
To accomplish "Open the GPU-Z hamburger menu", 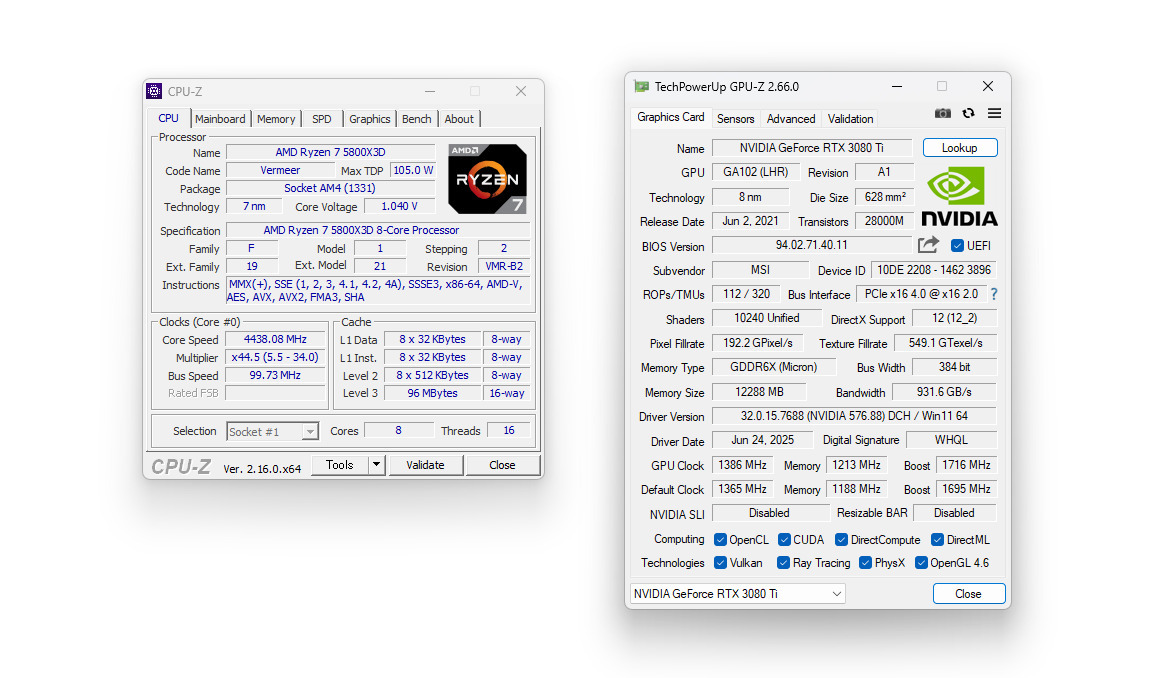I will tap(994, 113).
